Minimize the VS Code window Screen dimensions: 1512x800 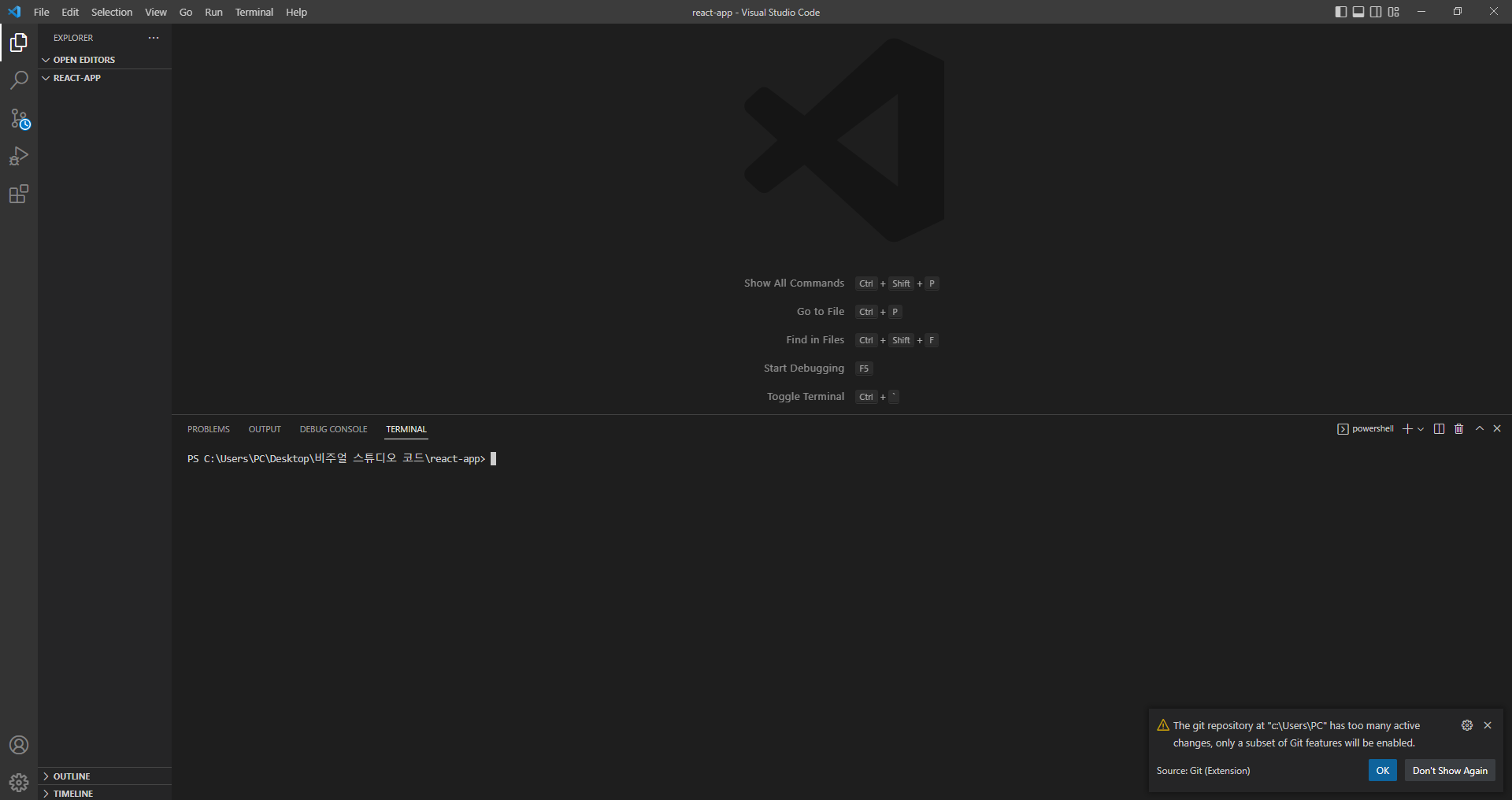click(x=1421, y=12)
